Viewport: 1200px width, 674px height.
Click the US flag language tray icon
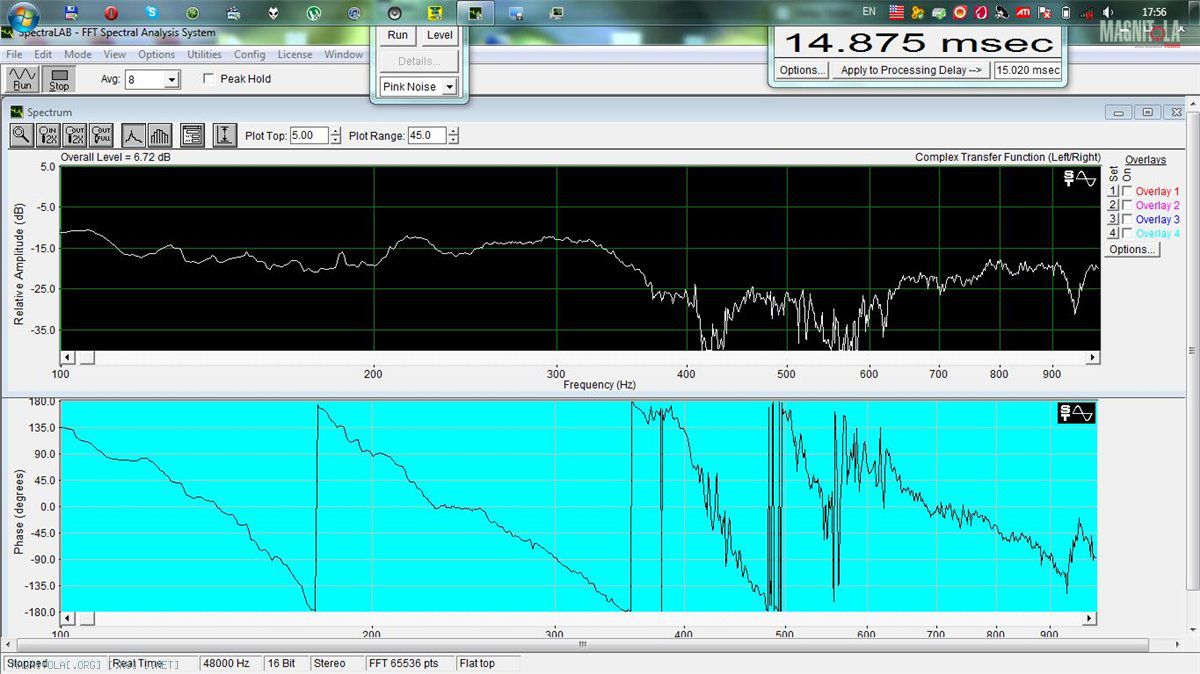click(x=896, y=12)
